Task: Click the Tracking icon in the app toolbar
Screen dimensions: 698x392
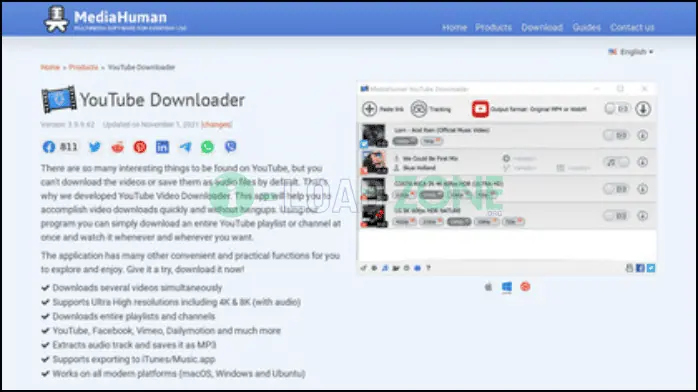Action: tap(419, 109)
